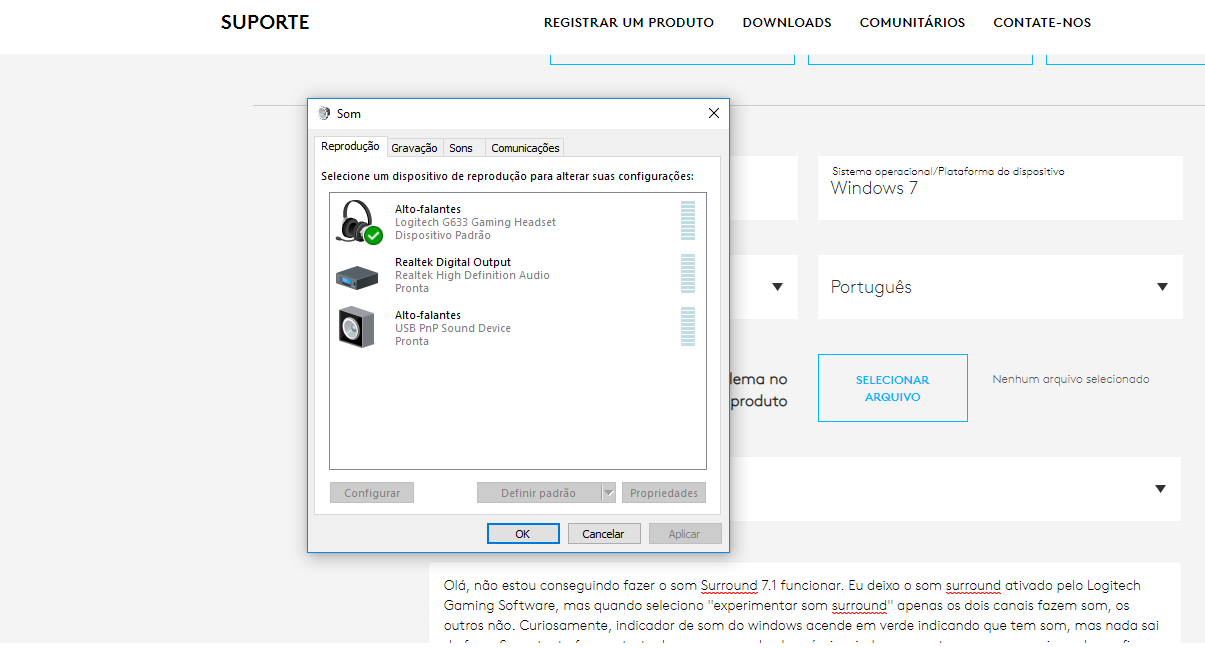The width and height of the screenshot is (1205, 648).
Task: Open DOWNLOADS in the website navigation
Action: 787,22
